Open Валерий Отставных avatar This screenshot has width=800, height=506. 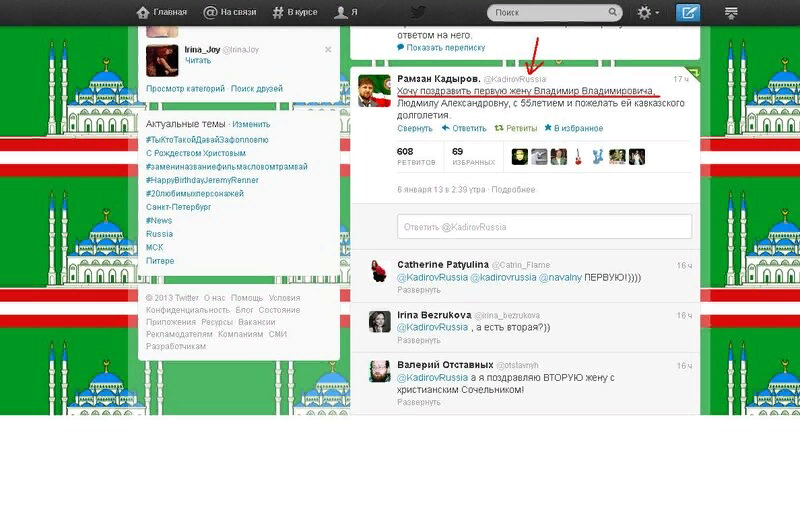click(x=380, y=371)
